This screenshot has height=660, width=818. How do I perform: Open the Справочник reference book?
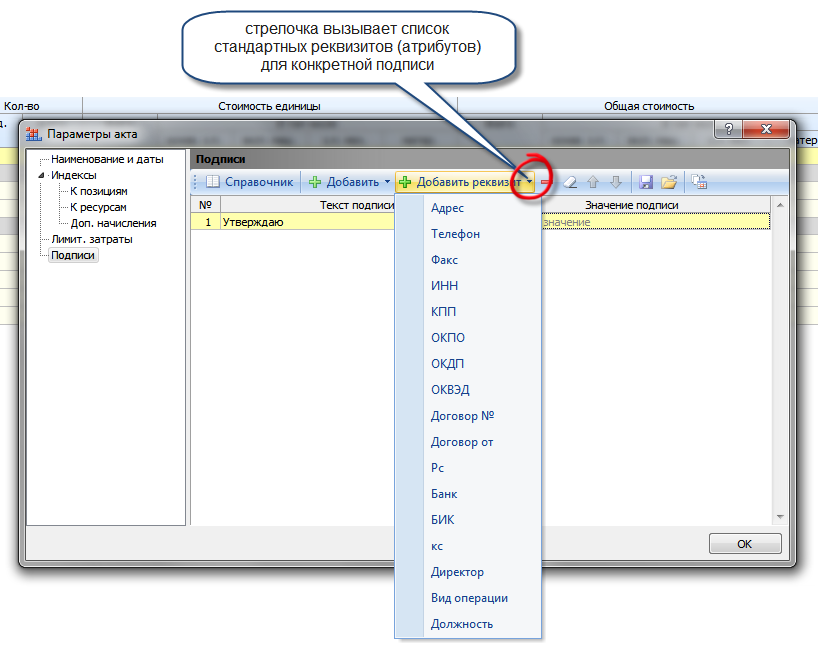click(x=249, y=182)
